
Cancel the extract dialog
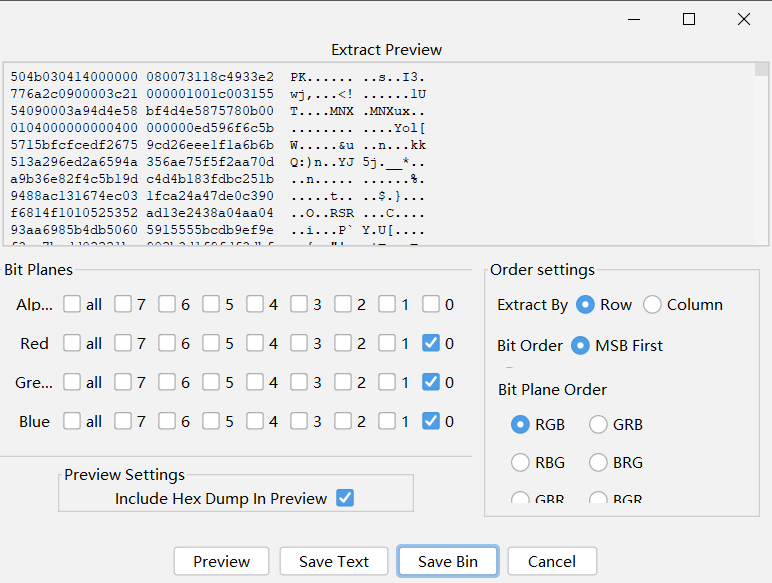(x=552, y=561)
